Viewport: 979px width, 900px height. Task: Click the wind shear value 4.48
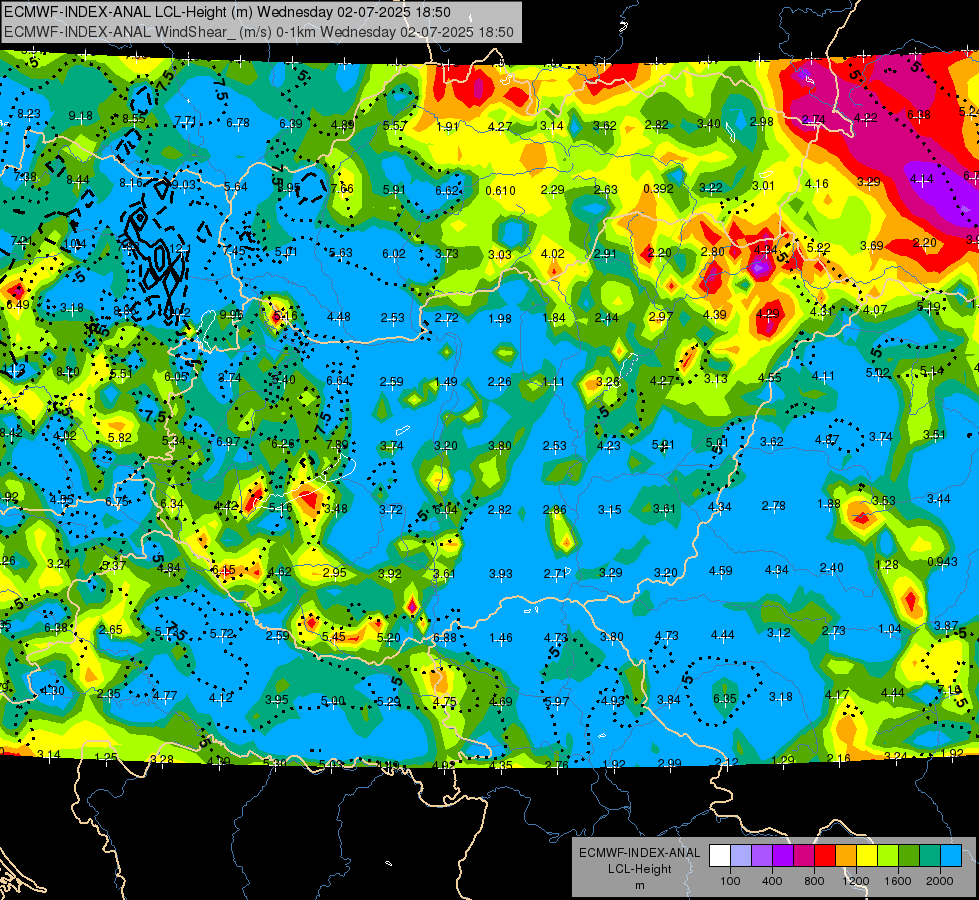pyautogui.click(x=338, y=317)
